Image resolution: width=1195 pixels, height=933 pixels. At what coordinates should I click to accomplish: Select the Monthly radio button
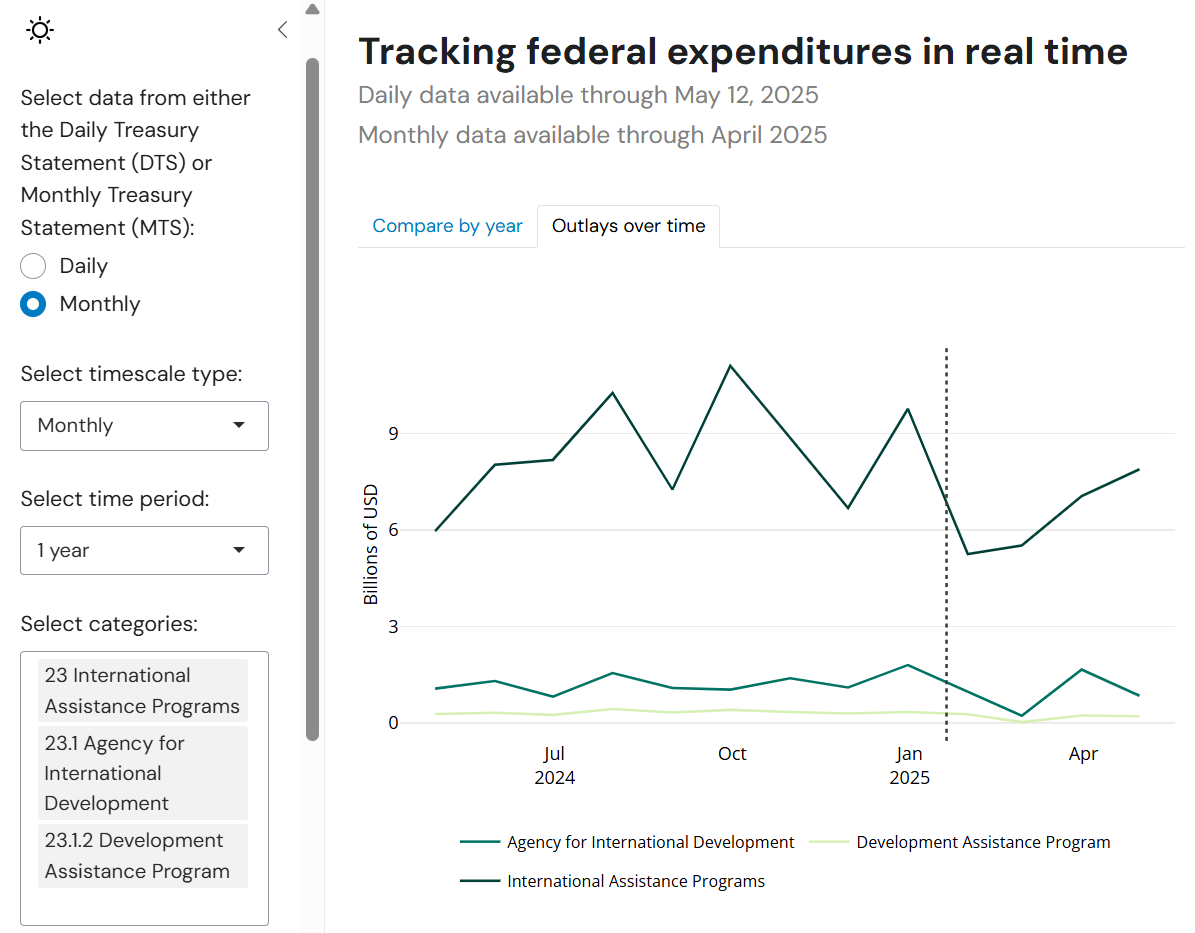33,304
